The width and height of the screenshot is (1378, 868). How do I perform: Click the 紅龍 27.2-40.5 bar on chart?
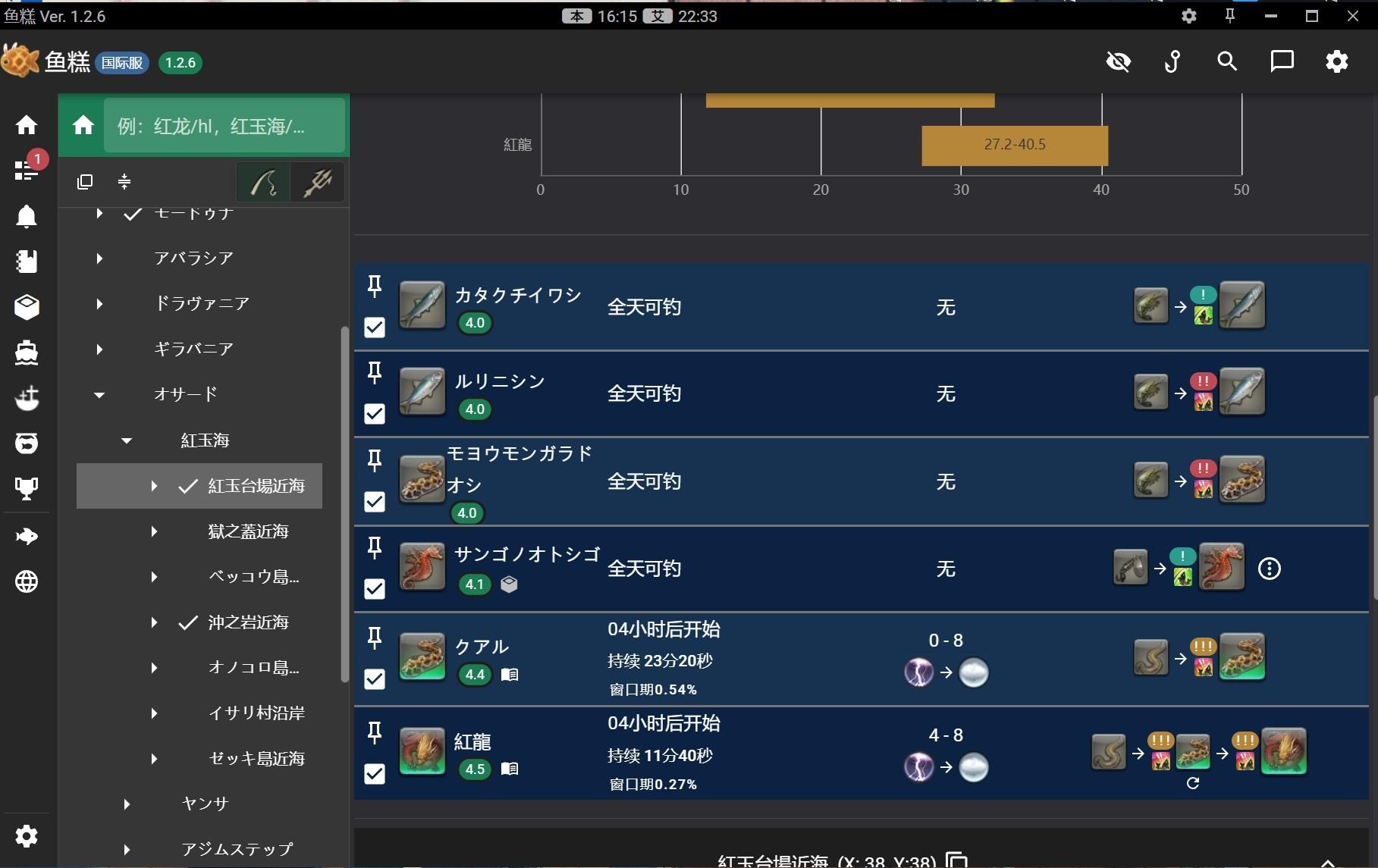1014,145
